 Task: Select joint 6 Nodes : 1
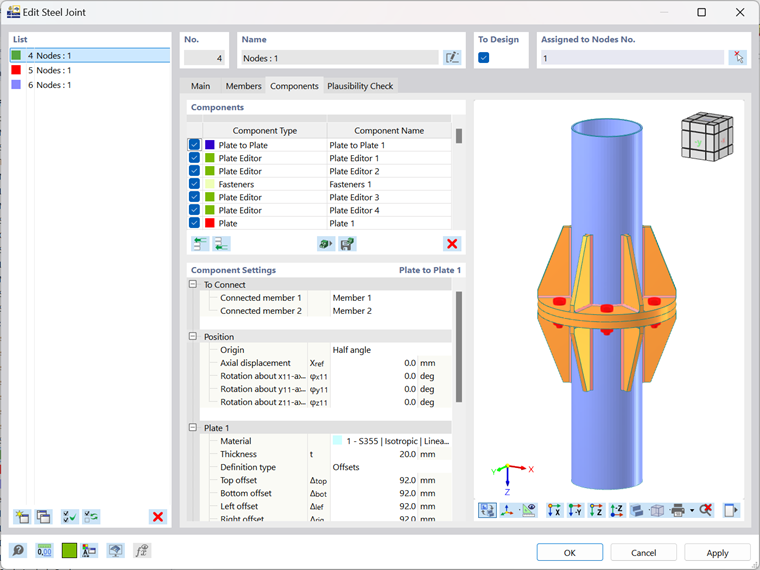tap(90, 85)
